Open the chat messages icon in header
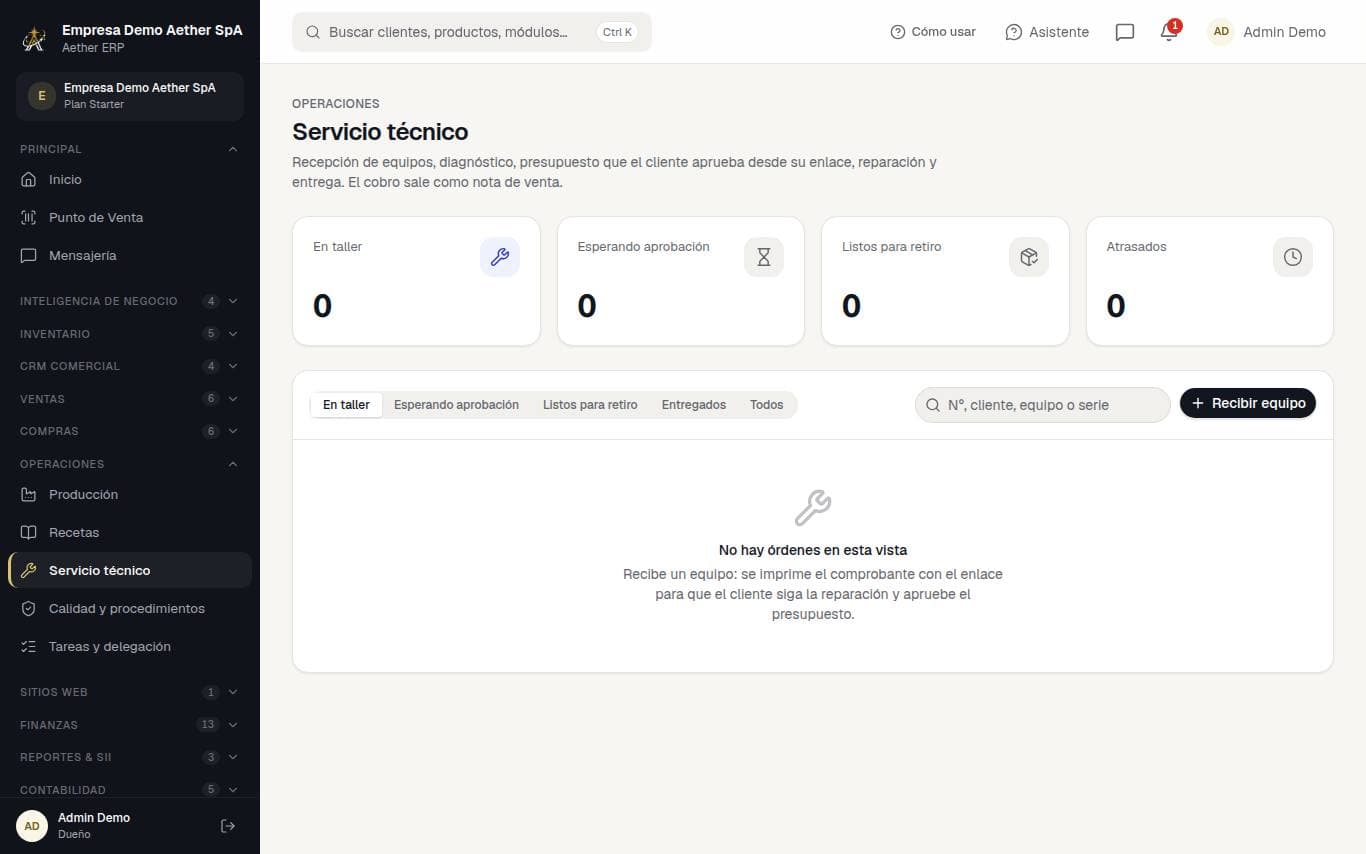This screenshot has width=1366, height=854. 1124,32
